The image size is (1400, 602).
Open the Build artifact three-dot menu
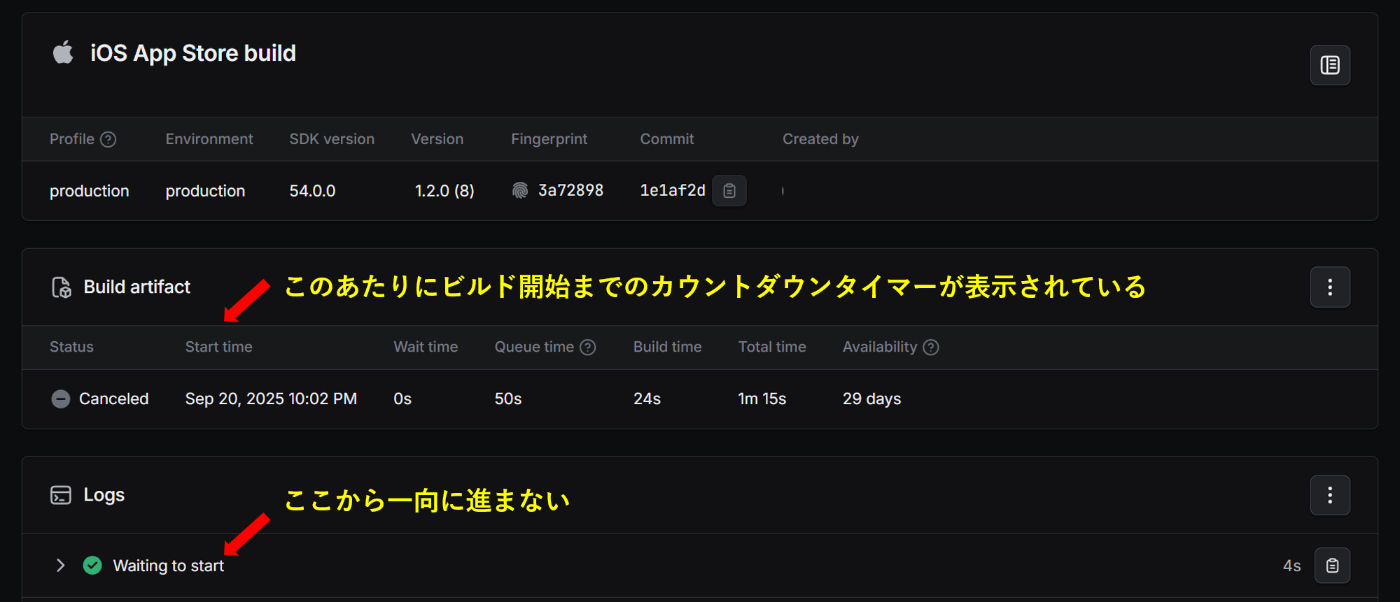(x=1330, y=287)
